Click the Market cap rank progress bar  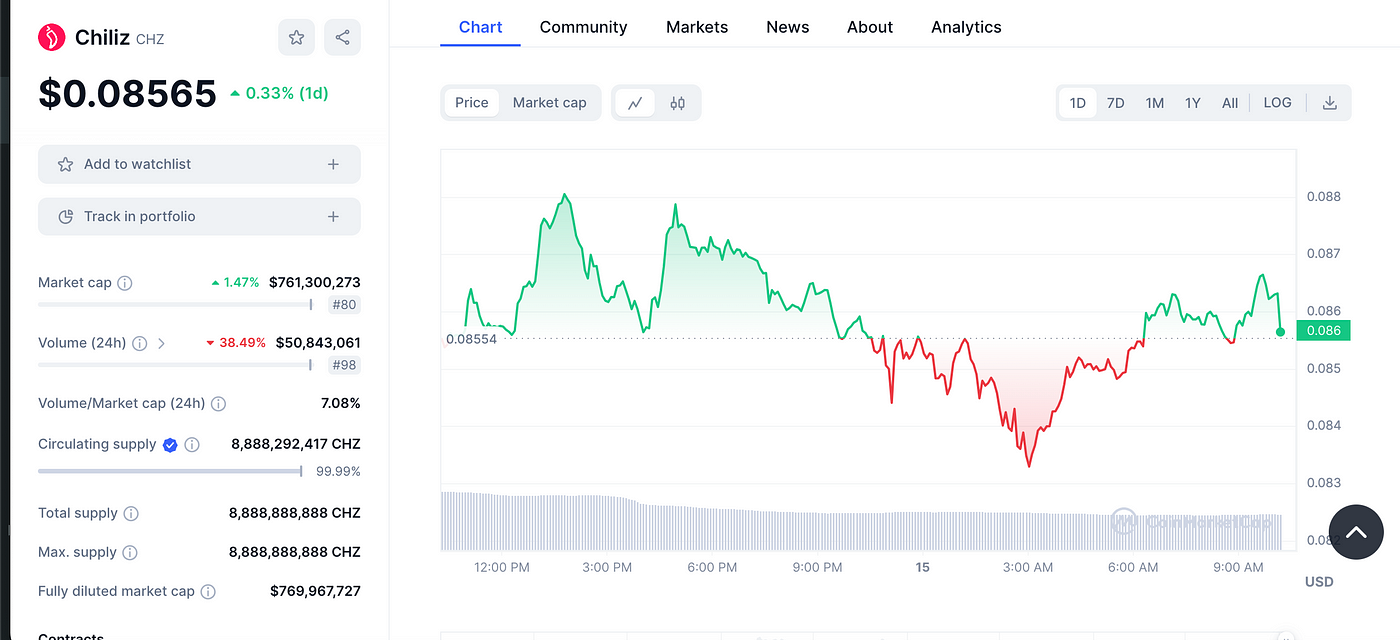pos(176,305)
